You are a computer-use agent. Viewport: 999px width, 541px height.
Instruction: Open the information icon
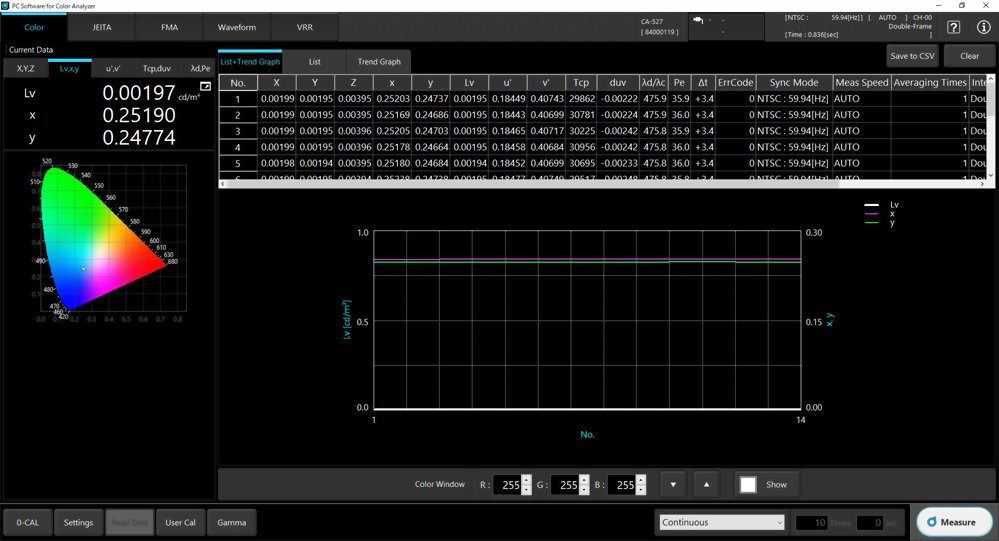[983, 27]
